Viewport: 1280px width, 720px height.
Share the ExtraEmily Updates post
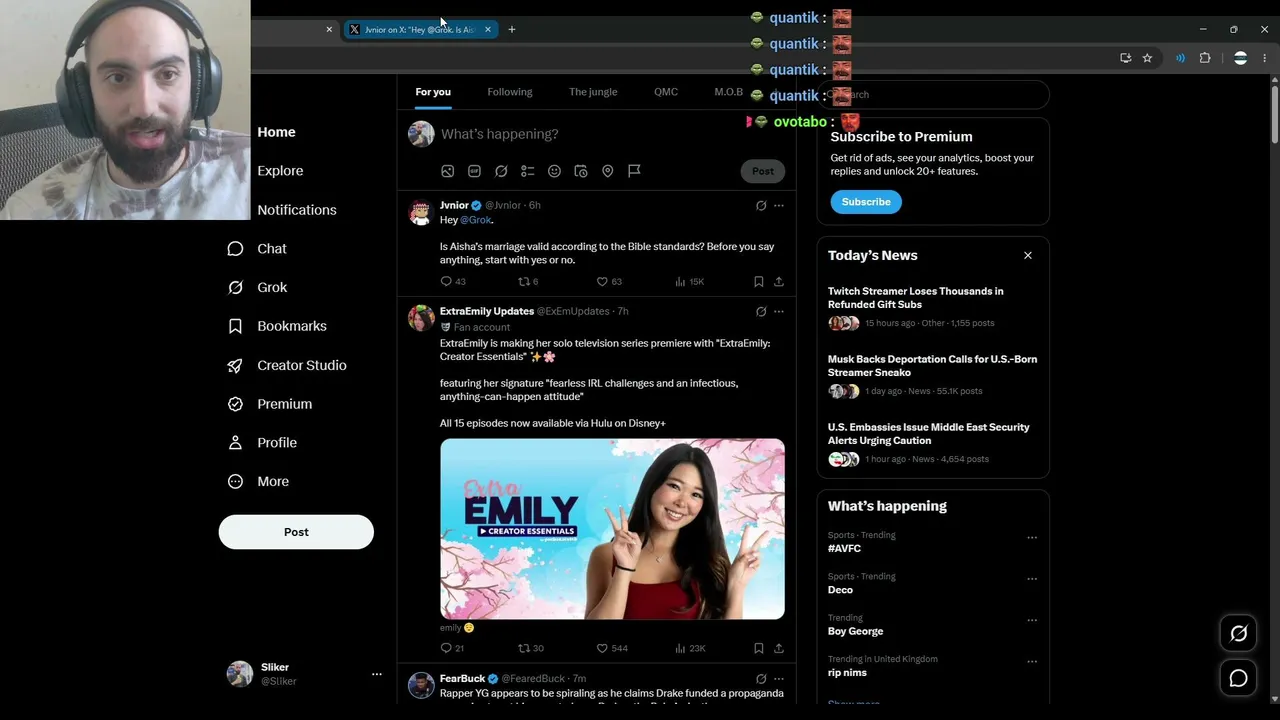(x=779, y=648)
